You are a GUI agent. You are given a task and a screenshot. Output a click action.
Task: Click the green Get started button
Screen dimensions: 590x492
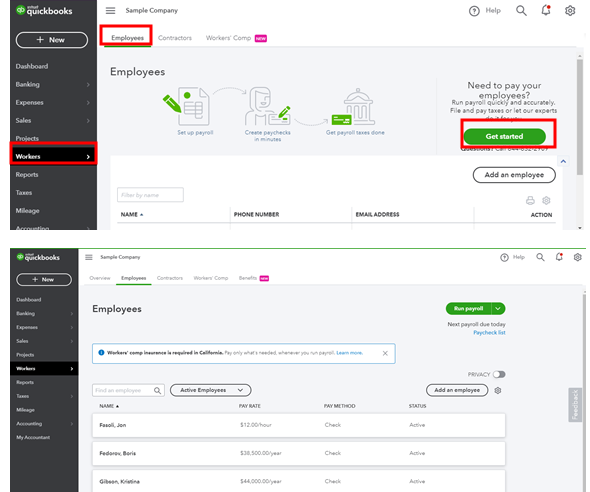(x=504, y=136)
